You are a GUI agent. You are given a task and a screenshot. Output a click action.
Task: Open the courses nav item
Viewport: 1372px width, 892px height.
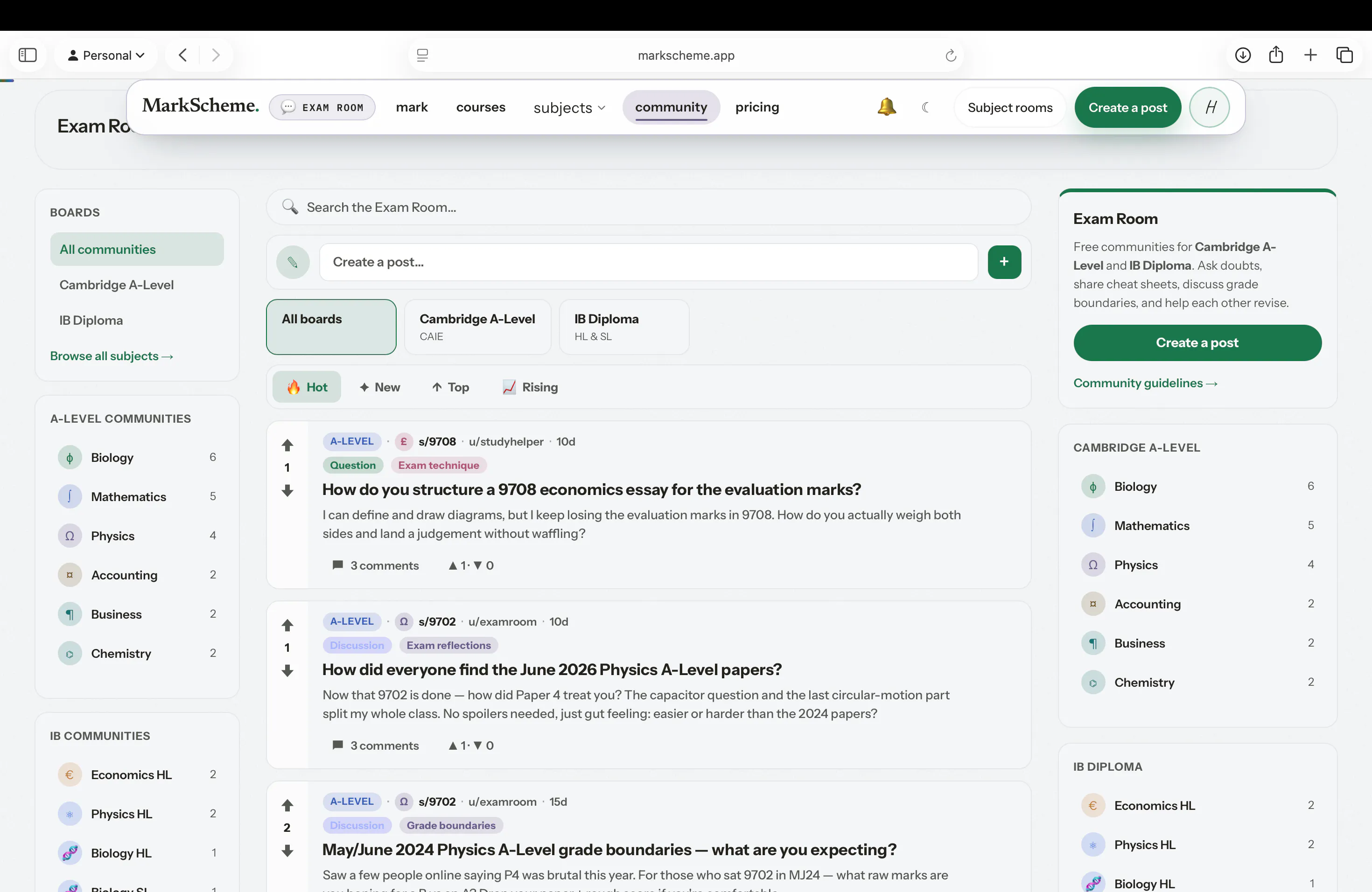(x=481, y=107)
